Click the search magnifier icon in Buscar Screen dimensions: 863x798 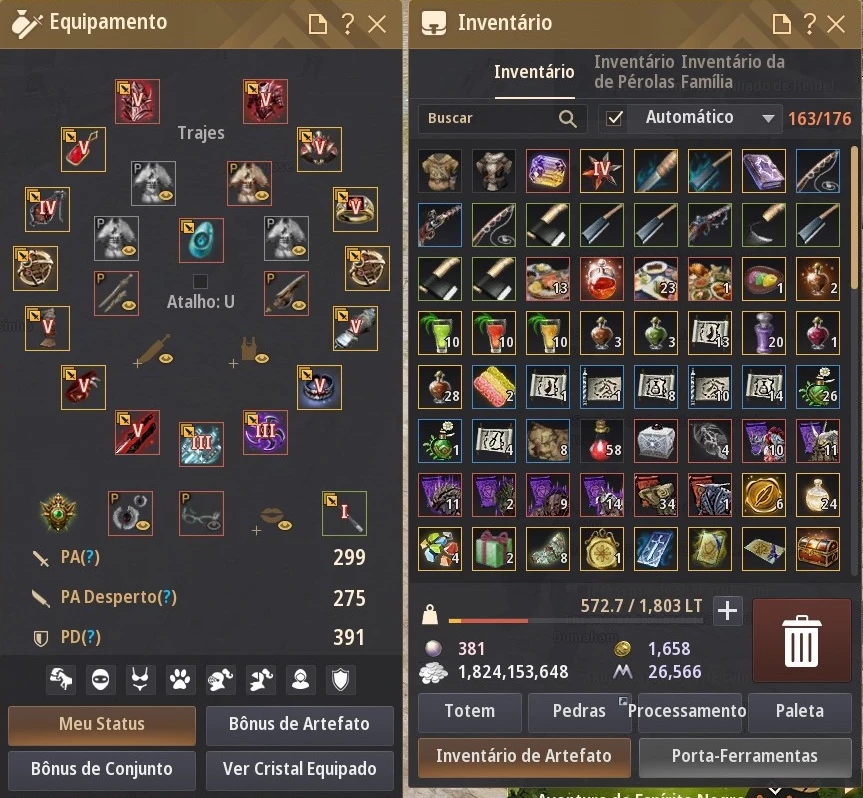567,118
